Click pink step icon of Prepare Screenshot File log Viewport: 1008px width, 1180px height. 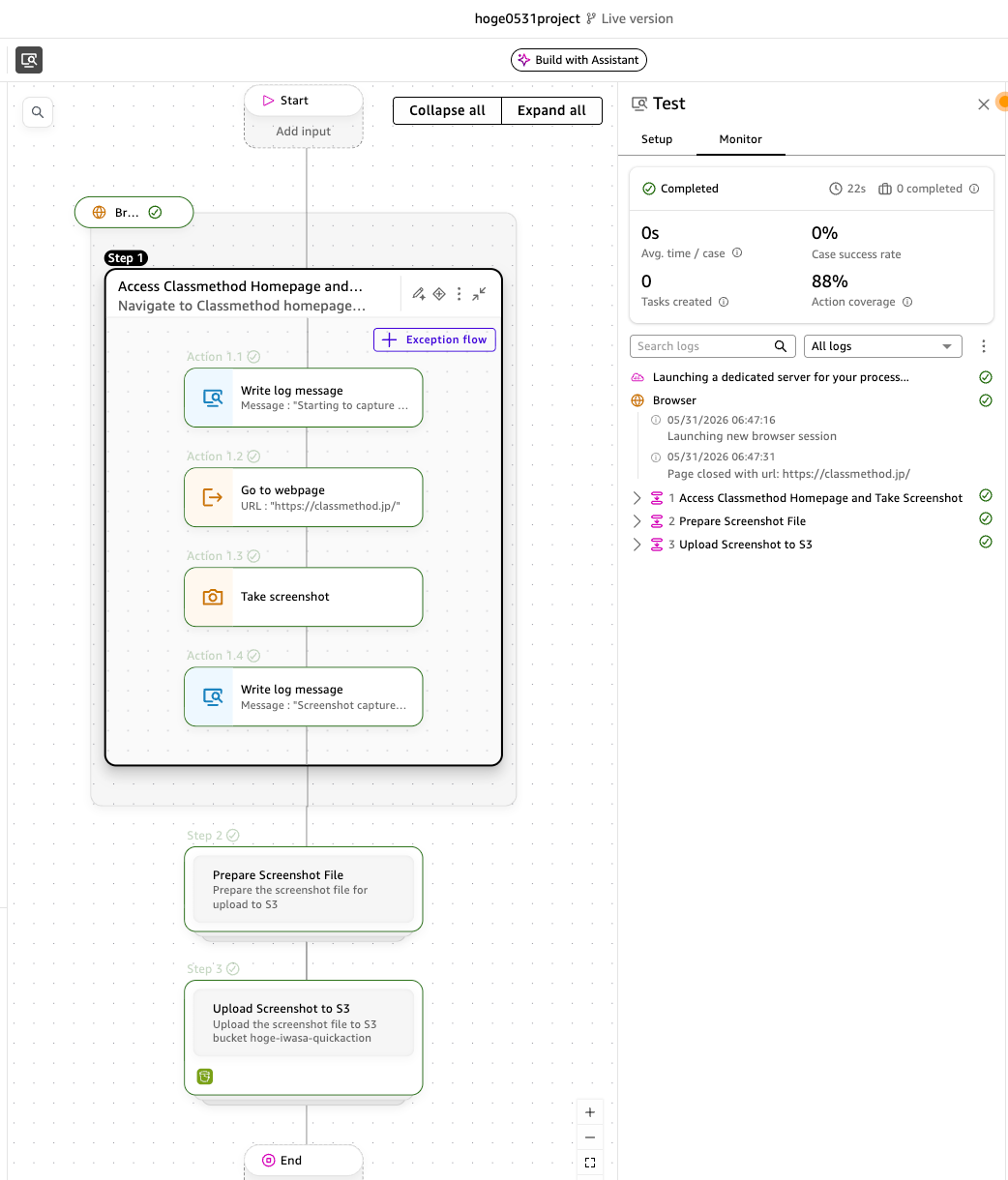point(657,521)
